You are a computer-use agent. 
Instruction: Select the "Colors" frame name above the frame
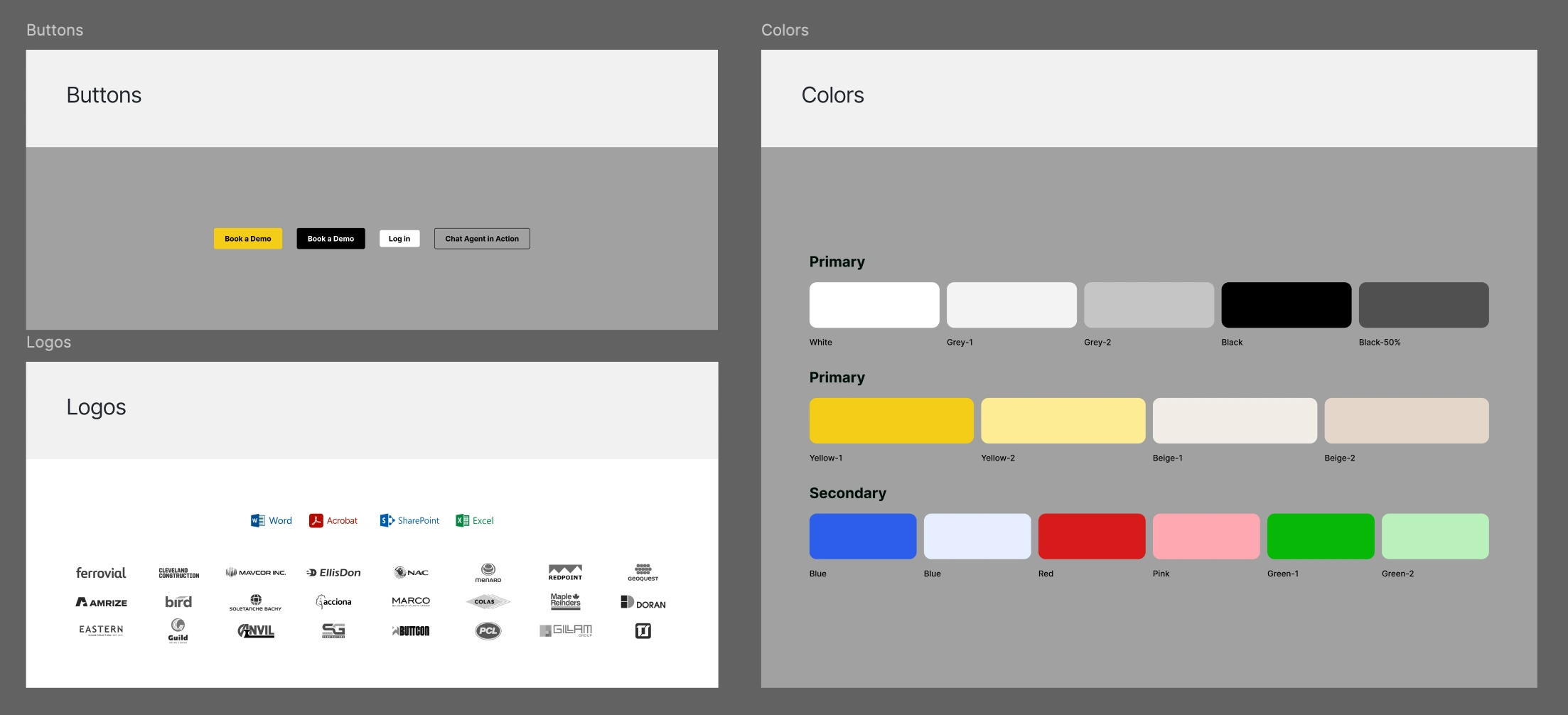point(785,30)
